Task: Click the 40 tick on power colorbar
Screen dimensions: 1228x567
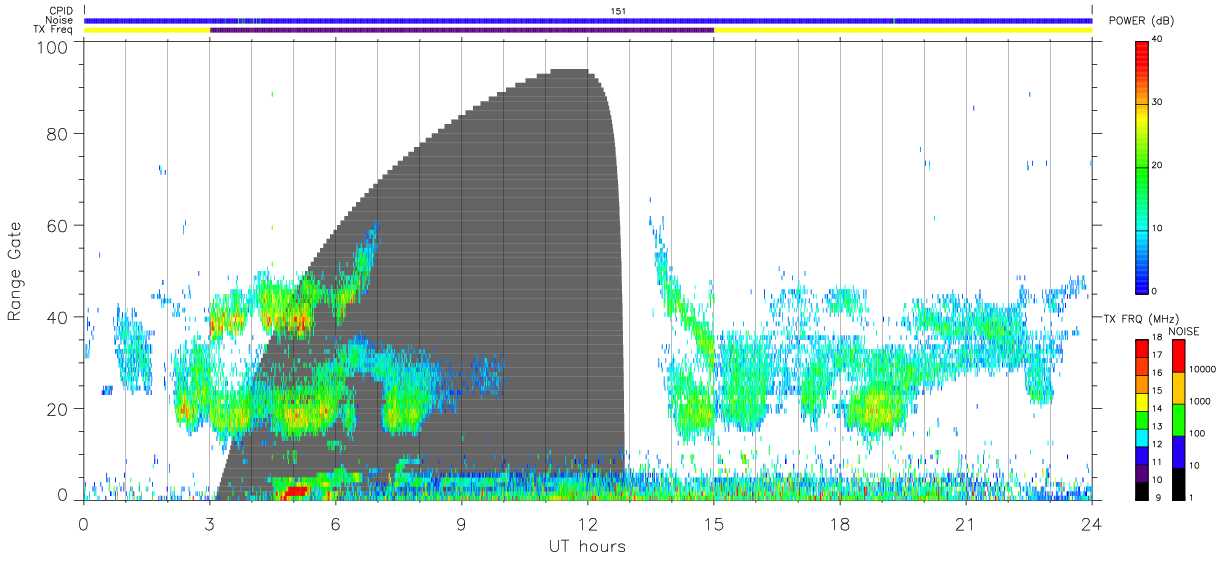Action: (x=1158, y=40)
